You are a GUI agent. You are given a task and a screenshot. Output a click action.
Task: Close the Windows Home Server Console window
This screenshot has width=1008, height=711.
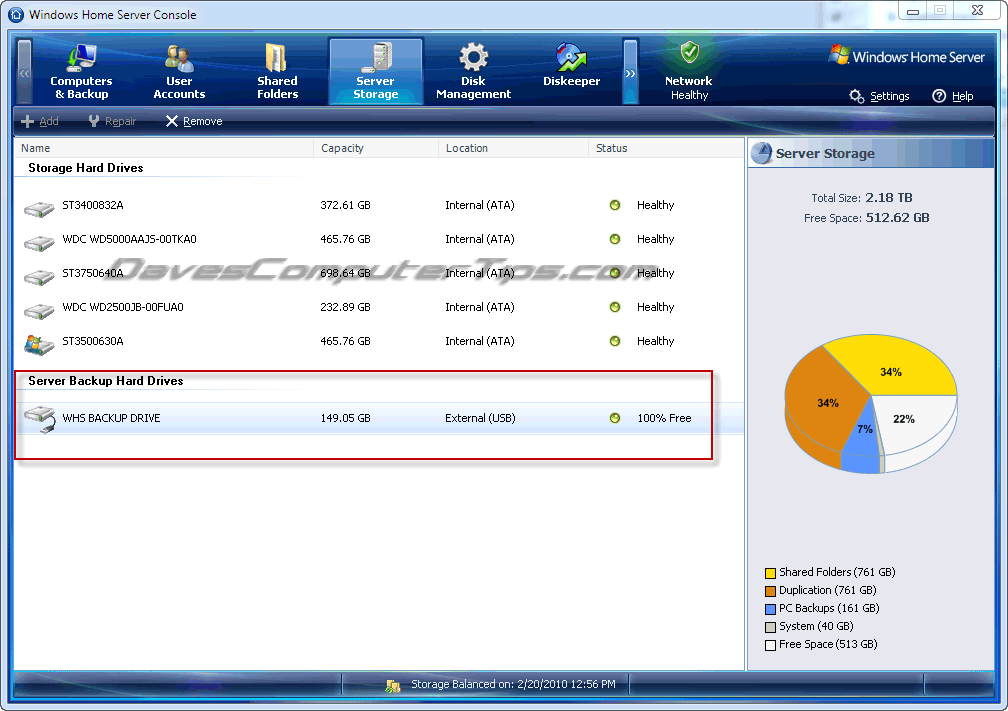pyautogui.click(x=977, y=11)
